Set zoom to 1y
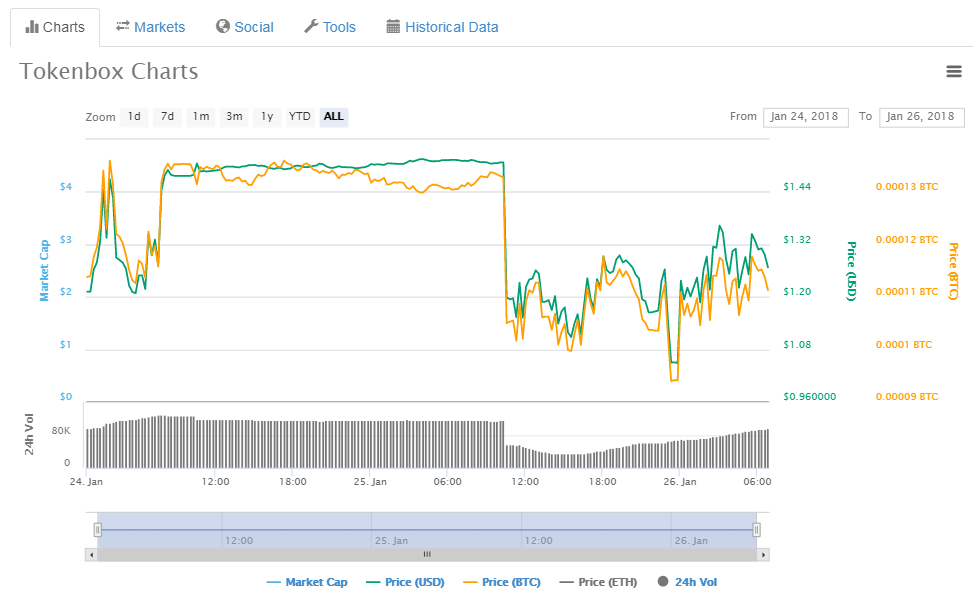The image size is (980, 596). (x=268, y=117)
